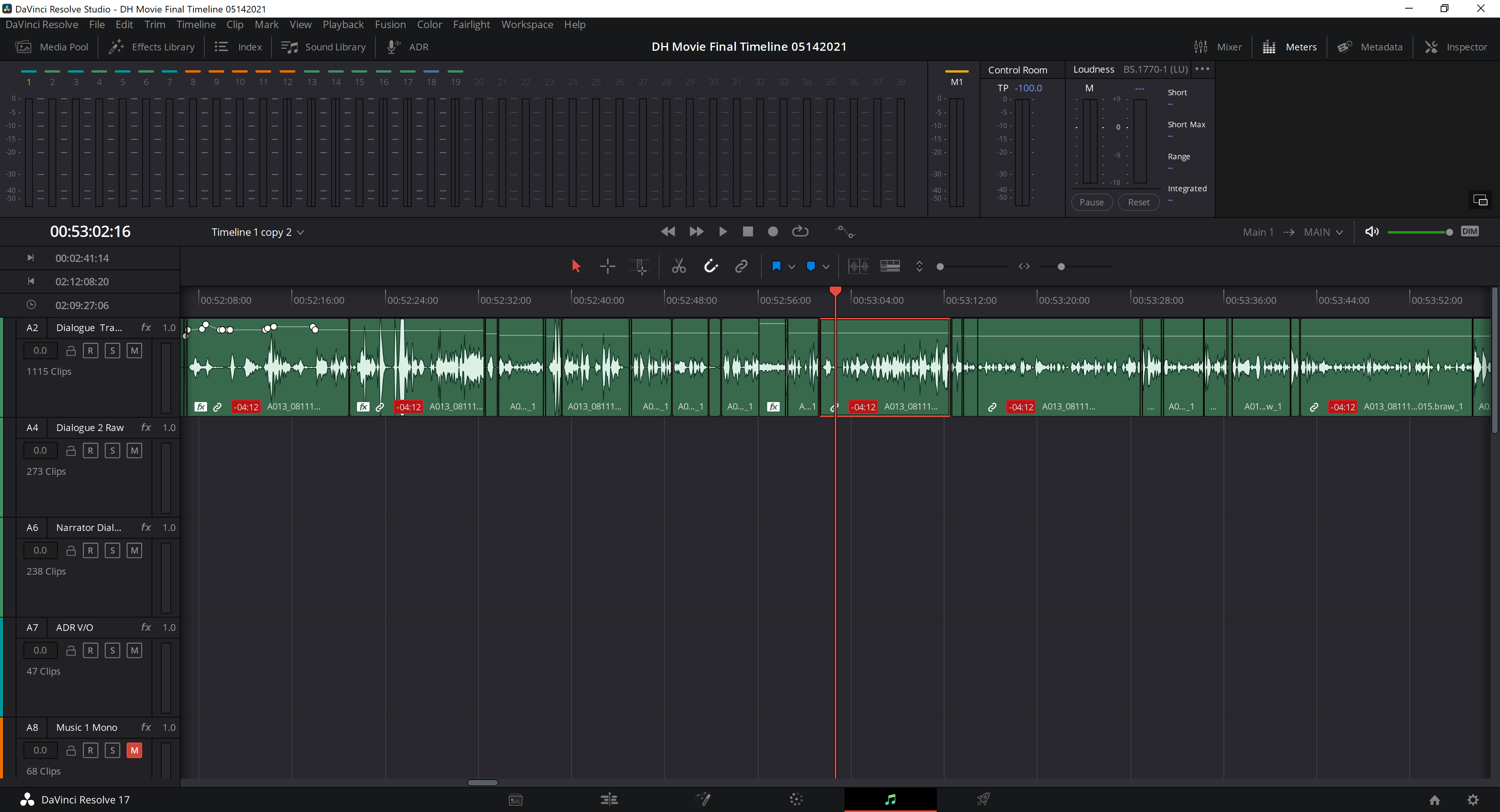Toggle linked selection chain icon

pos(741,267)
